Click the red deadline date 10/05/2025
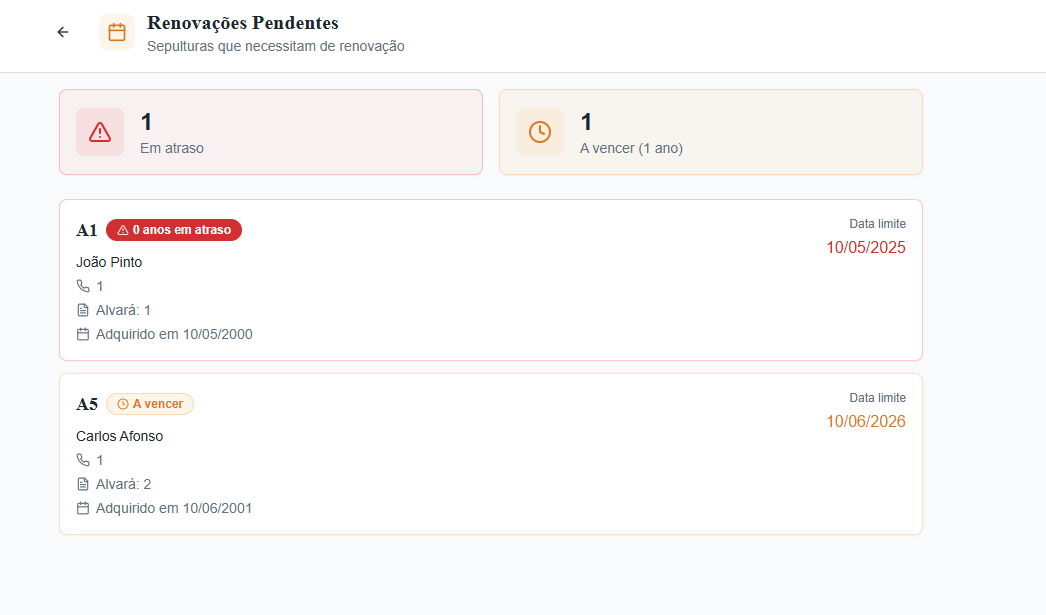This screenshot has width=1046, height=615. click(866, 248)
